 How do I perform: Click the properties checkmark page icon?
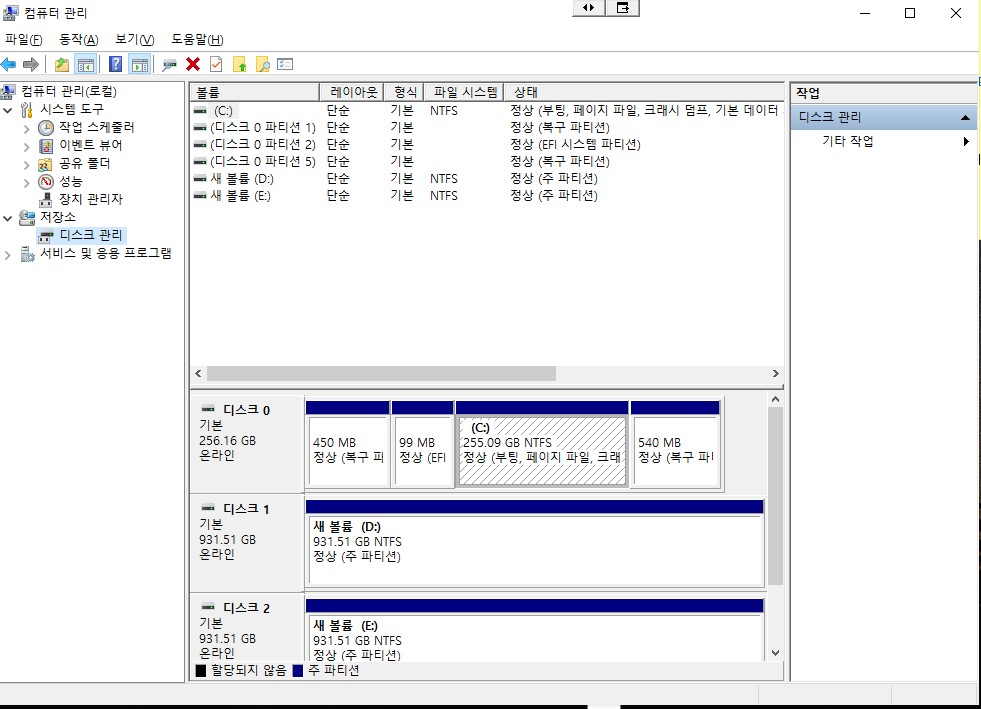(x=216, y=65)
